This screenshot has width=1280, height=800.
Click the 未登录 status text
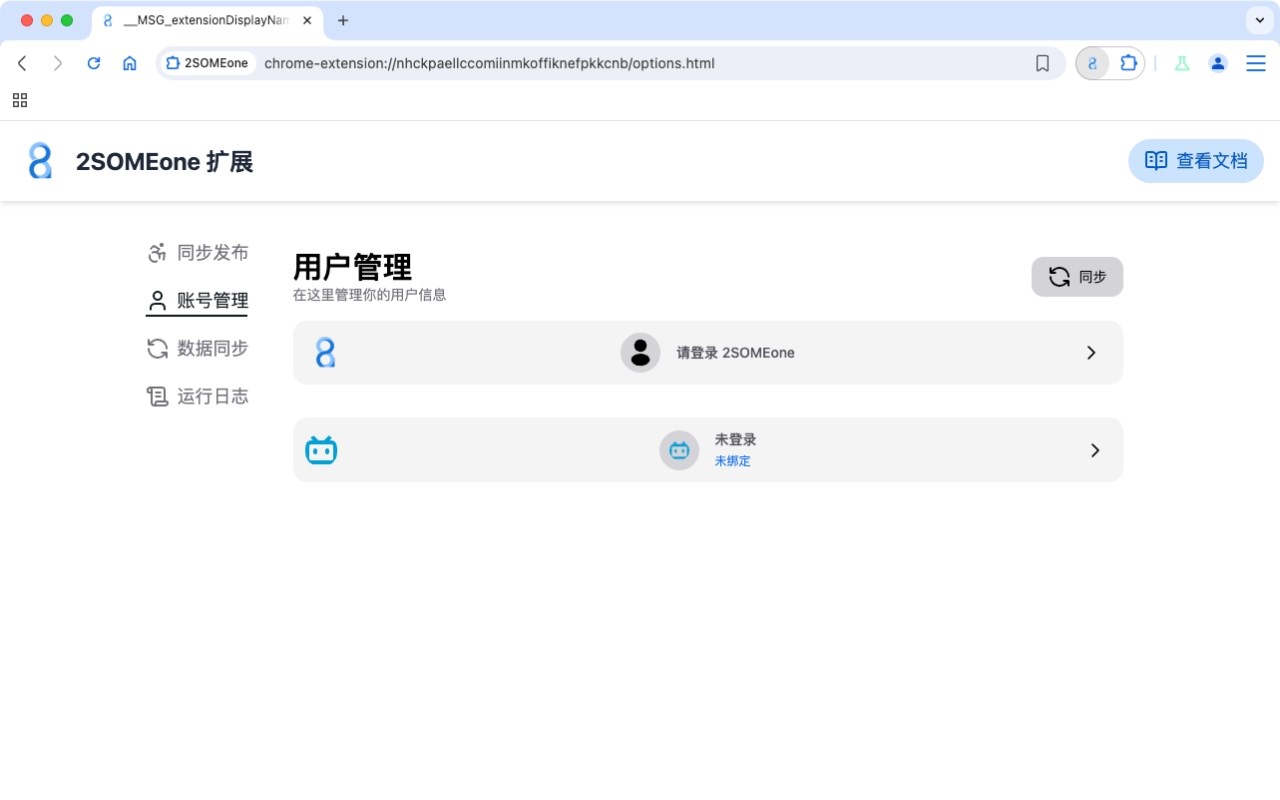point(735,440)
